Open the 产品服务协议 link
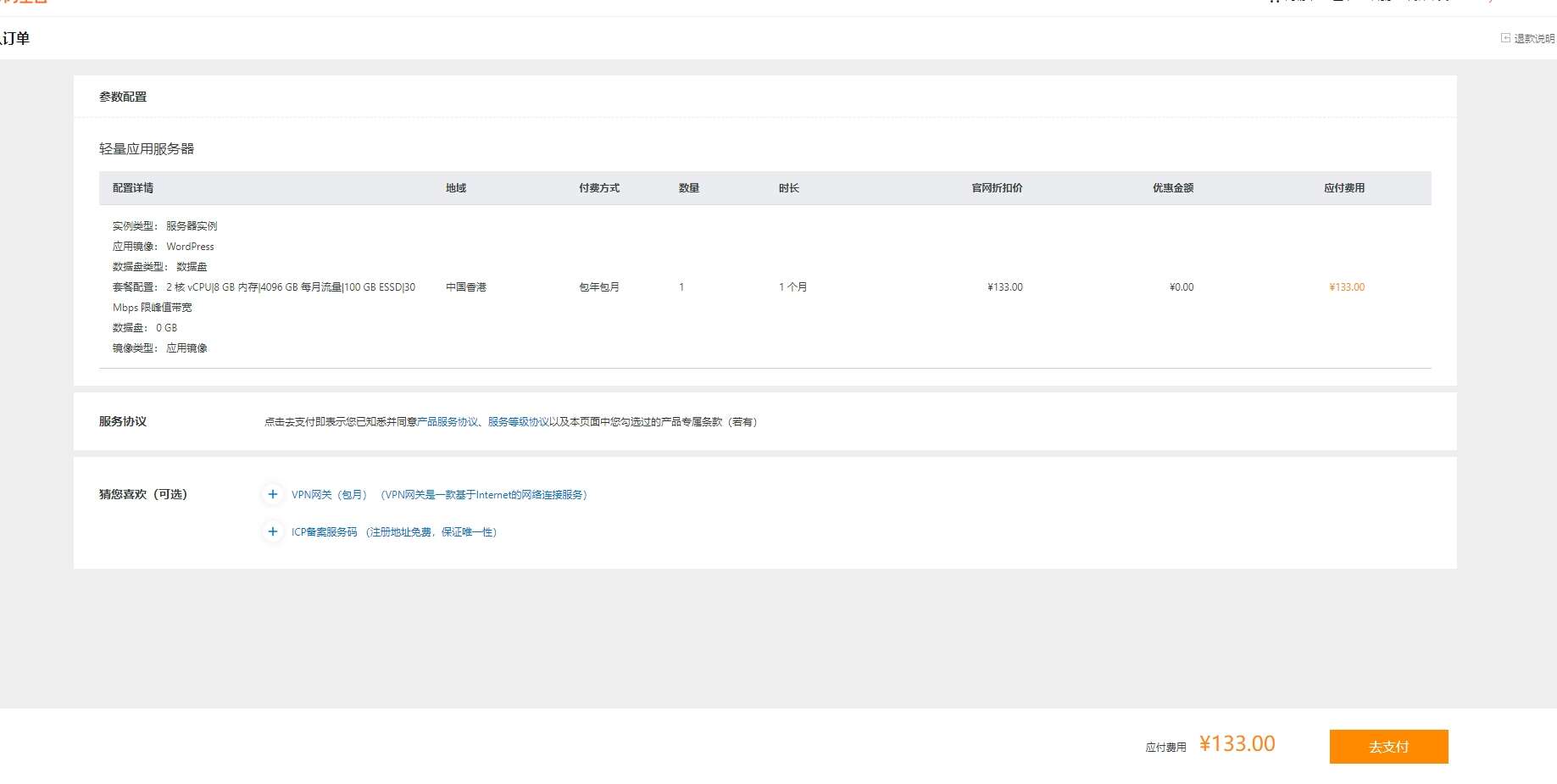1557x784 pixels. [x=448, y=422]
